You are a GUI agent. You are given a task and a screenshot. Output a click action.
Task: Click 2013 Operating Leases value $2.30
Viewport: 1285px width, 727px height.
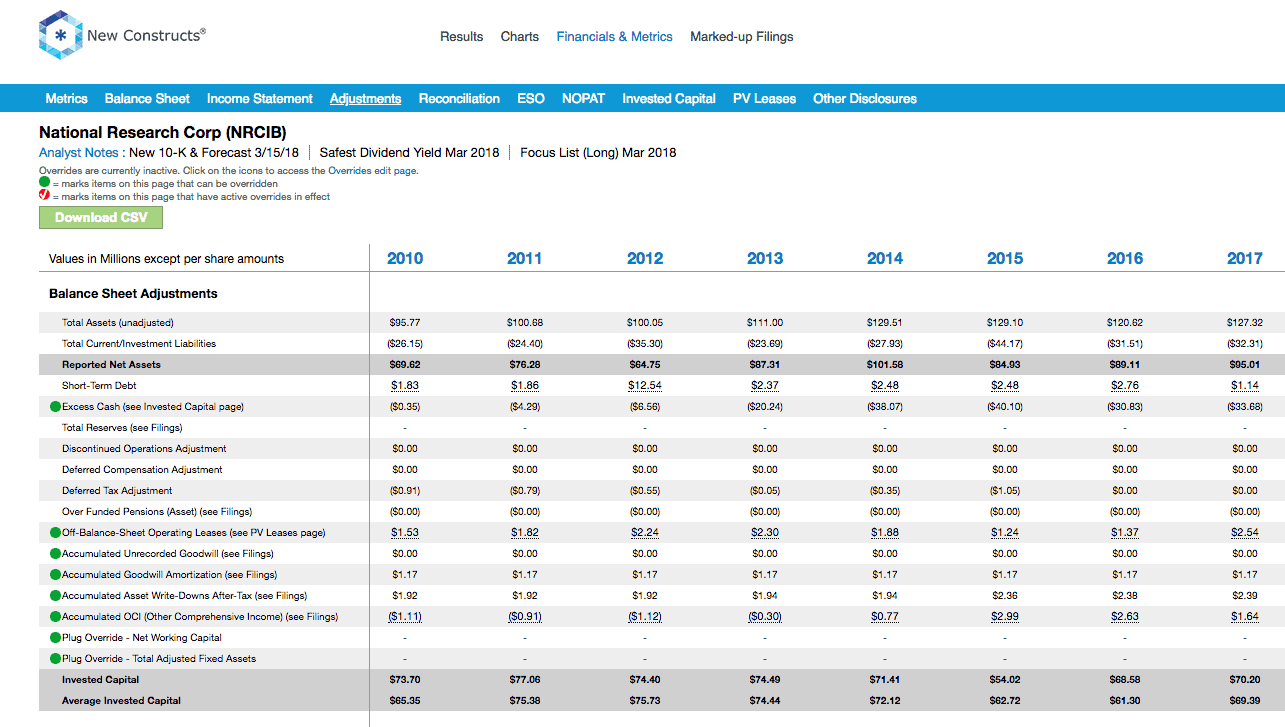(x=765, y=533)
